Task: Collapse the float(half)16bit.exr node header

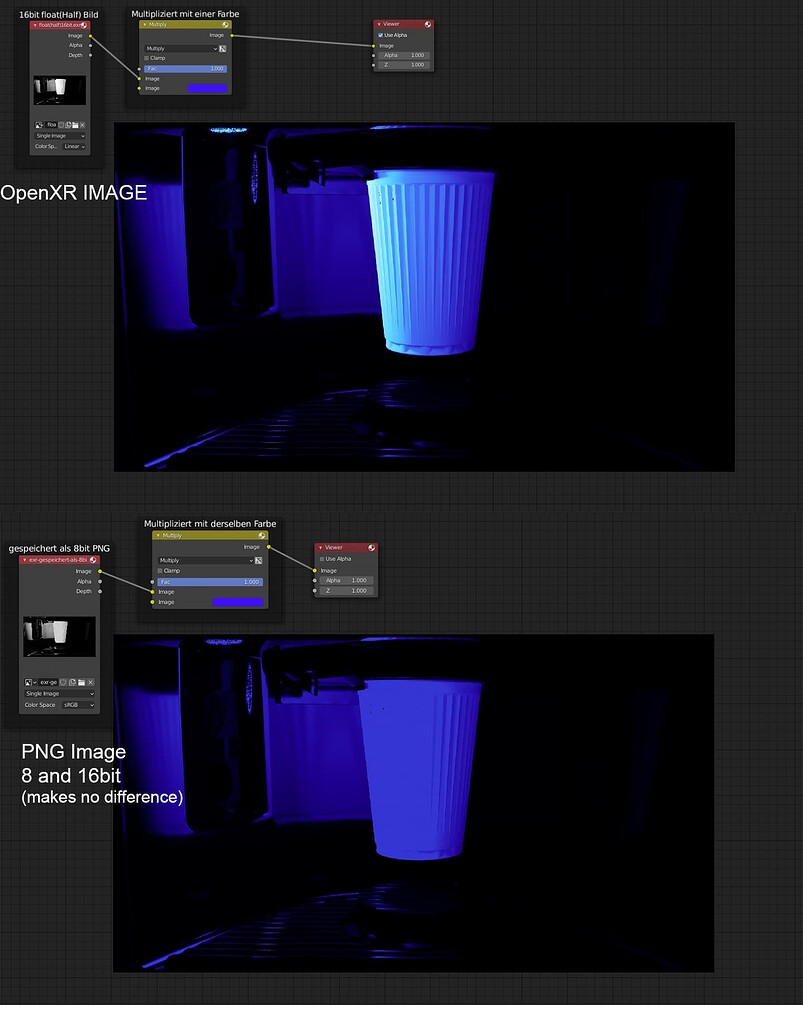Action: [35, 26]
